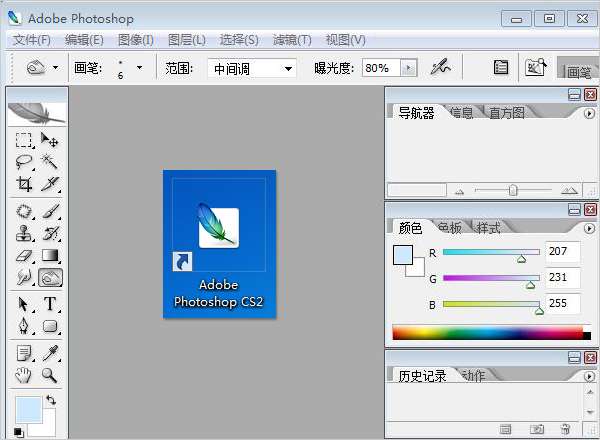
Task: Click the color spectrum ramp bar
Action: [x=487, y=332]
